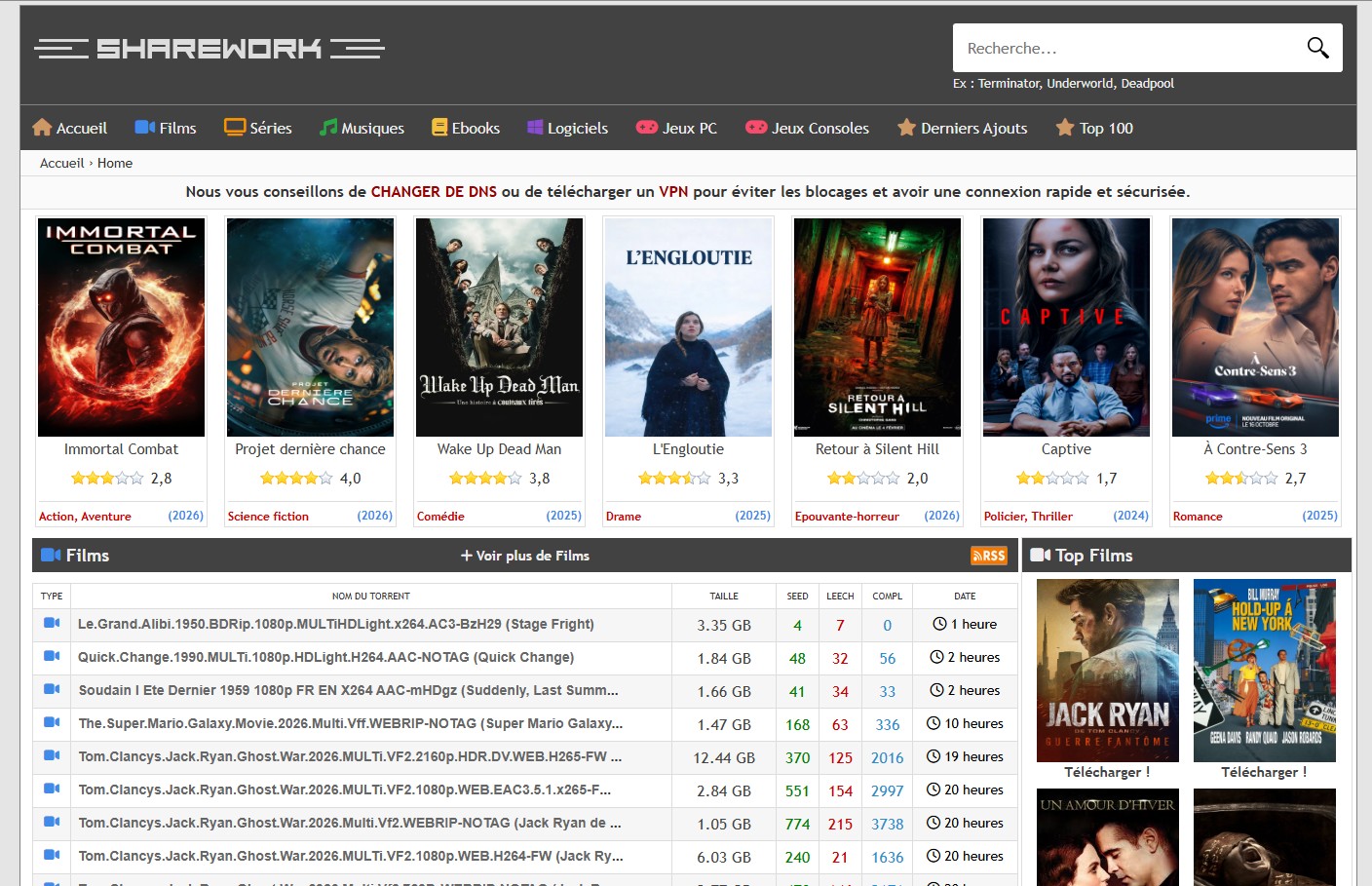Click Télécharger under Jack Ryan poster
Image resolution: width=1372 pixels, height=886 pixels.
click(x=1107, y=772)
